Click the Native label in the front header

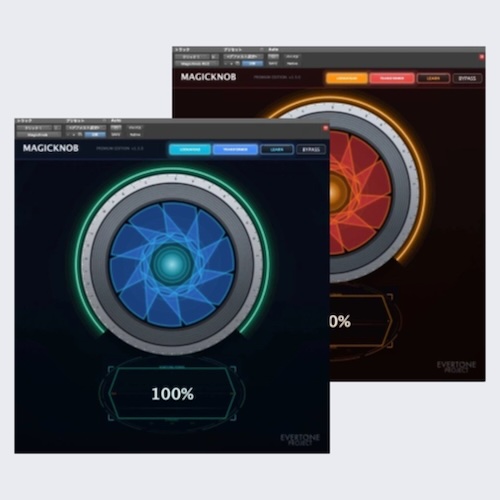pyautogui.click(x=135, y=135)
